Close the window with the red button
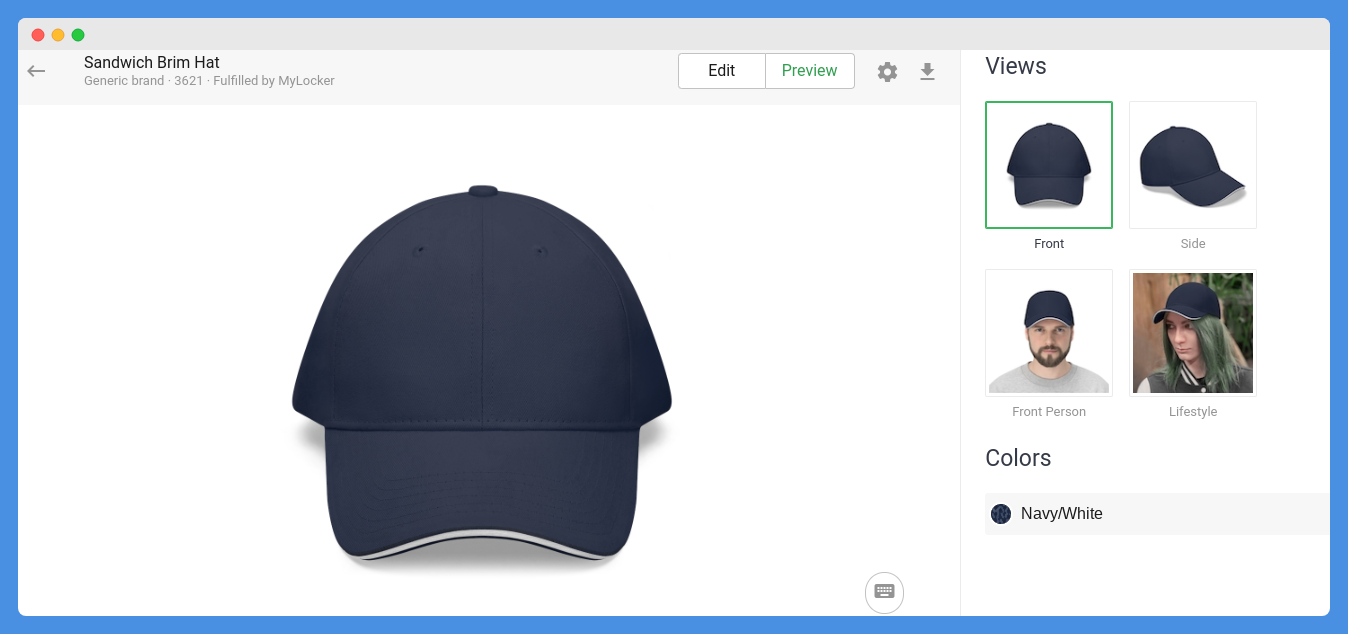Screen dimensions: 1348x634 [38, 35]
